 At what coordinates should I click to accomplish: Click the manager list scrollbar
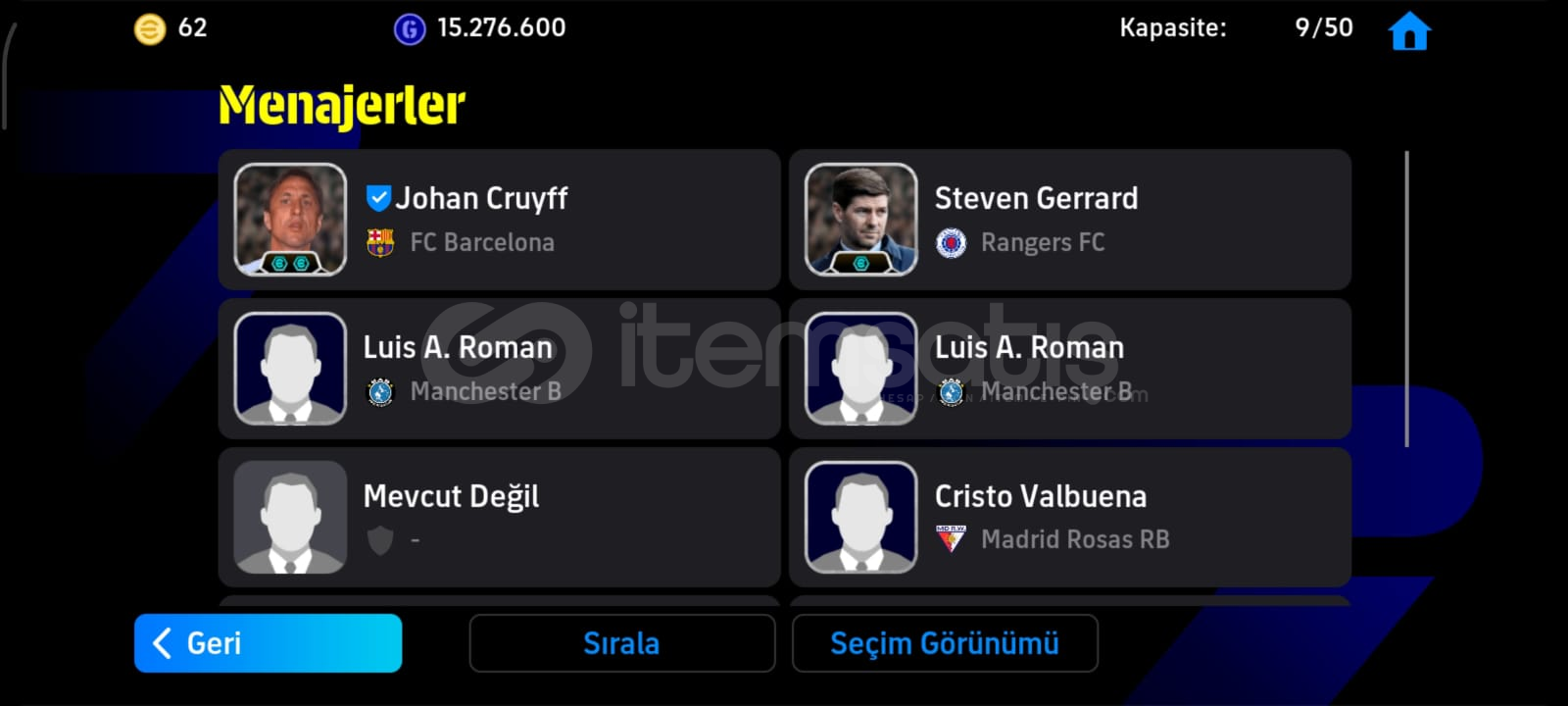point(1406,299)
